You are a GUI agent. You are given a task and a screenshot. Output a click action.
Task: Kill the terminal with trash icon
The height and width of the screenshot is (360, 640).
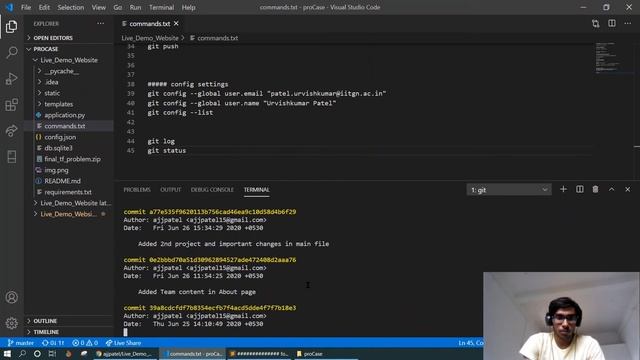pos(596,189)
